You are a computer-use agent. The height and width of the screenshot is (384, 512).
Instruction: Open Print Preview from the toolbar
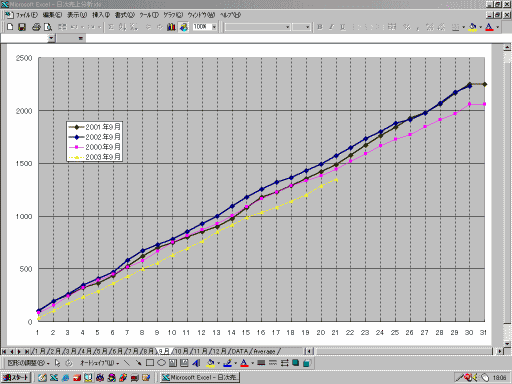(48, 27)
